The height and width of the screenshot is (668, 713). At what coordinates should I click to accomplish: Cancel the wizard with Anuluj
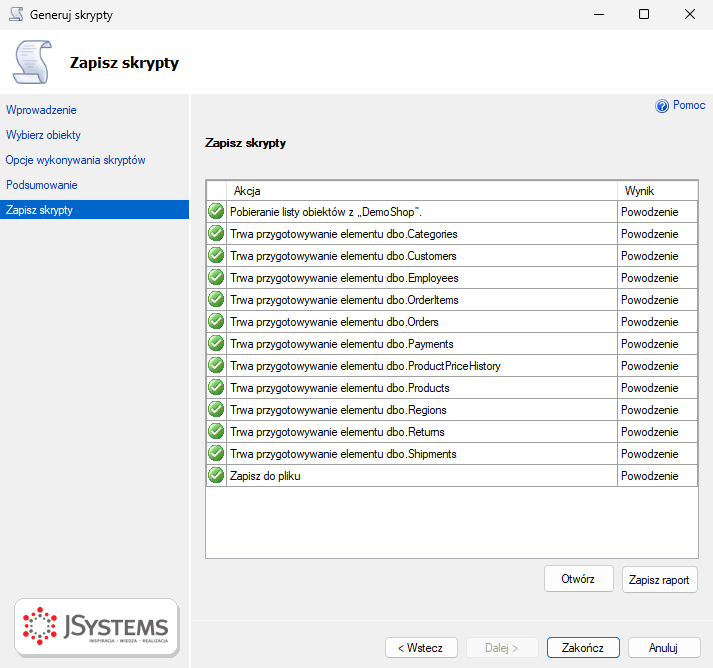tap(664, 648)
